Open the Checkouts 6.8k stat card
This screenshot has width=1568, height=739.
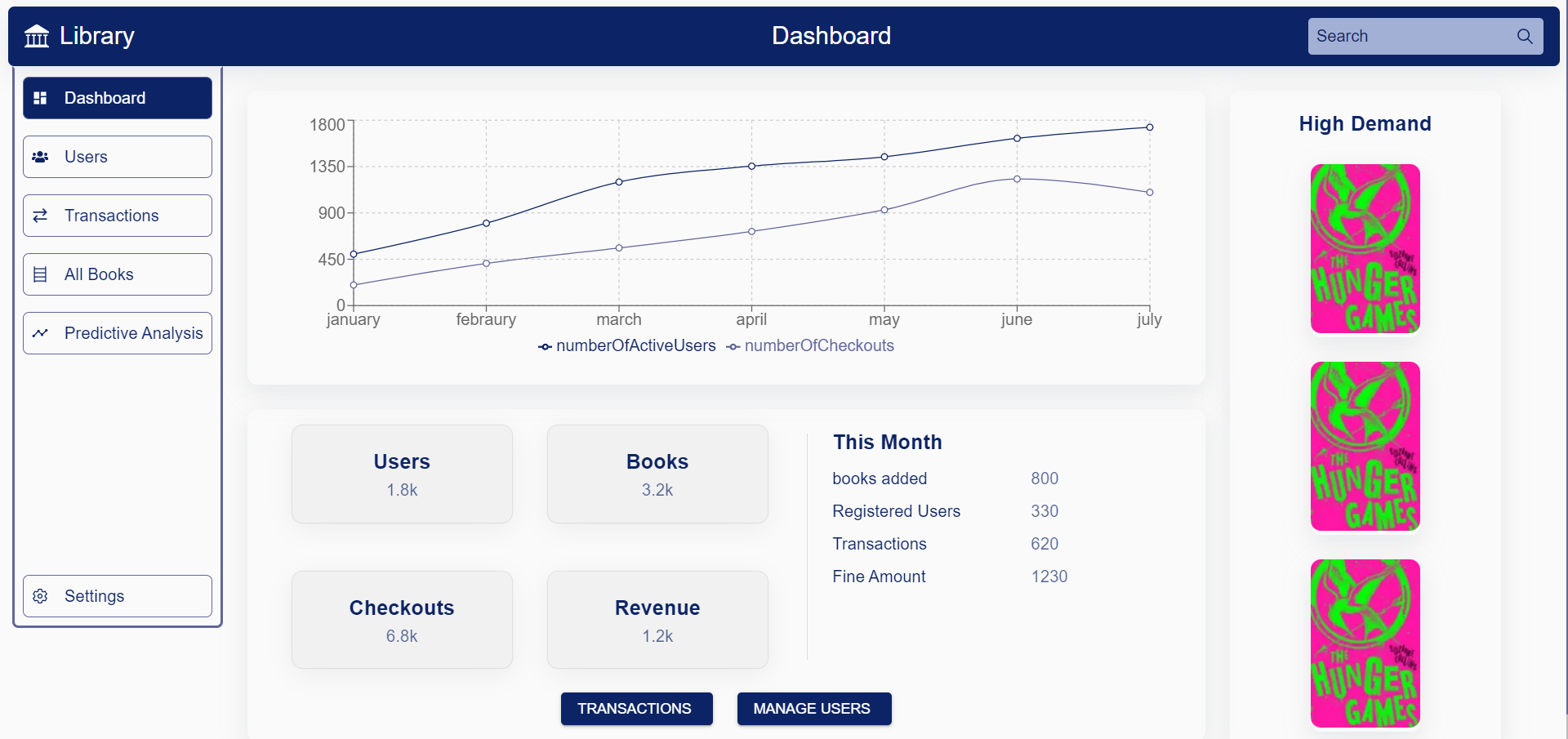402,620
